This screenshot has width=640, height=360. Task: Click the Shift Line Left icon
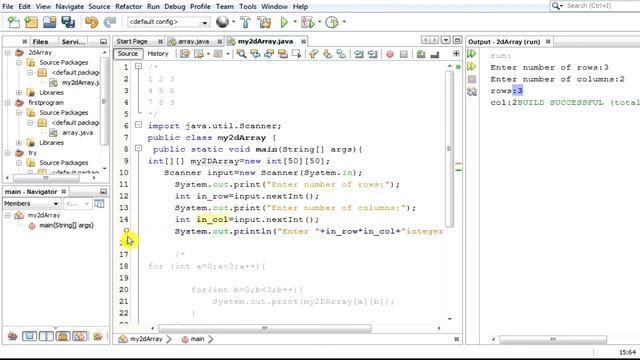[359, 54]
